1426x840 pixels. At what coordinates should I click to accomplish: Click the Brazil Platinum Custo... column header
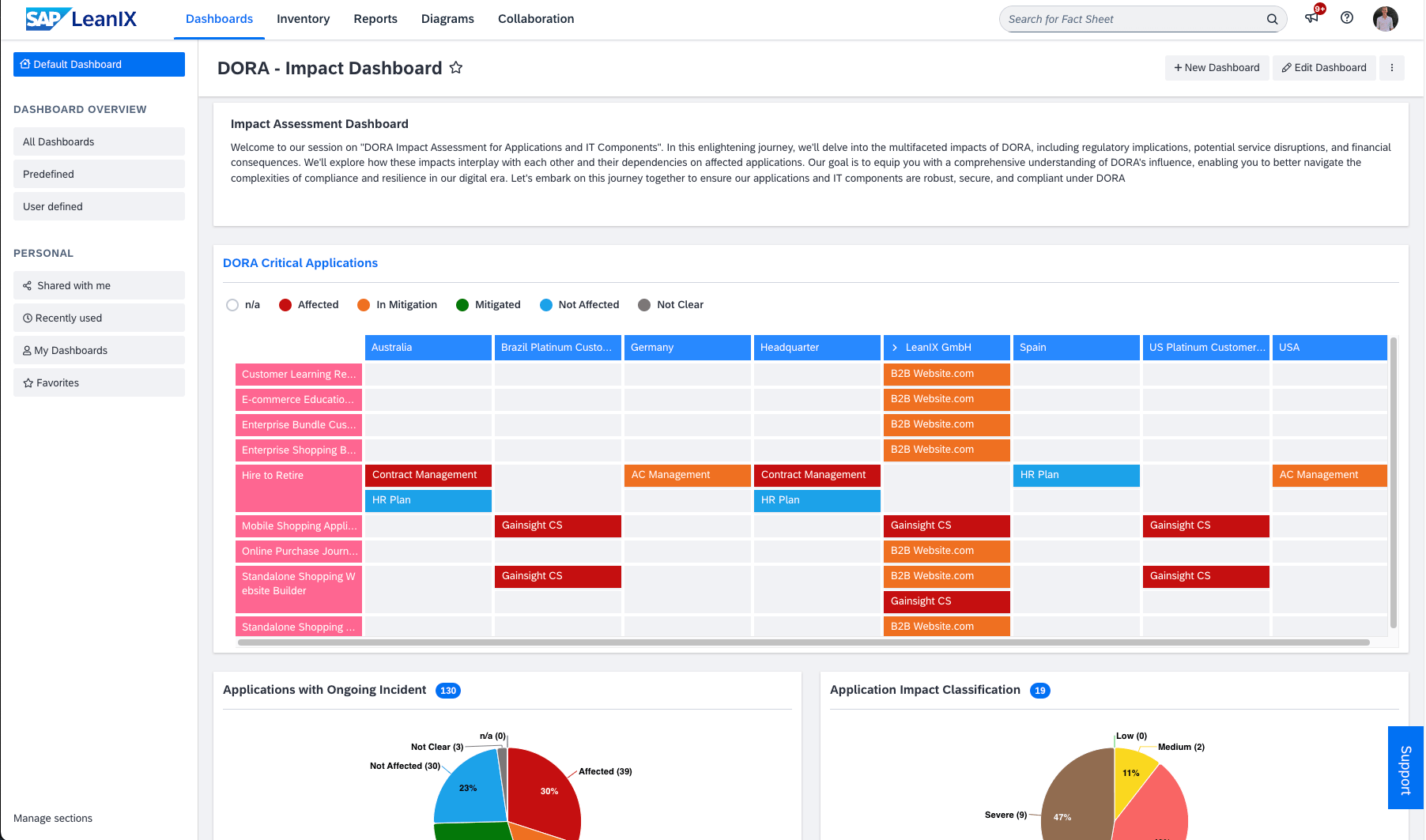pyautogui.click(x=558, y=348)
